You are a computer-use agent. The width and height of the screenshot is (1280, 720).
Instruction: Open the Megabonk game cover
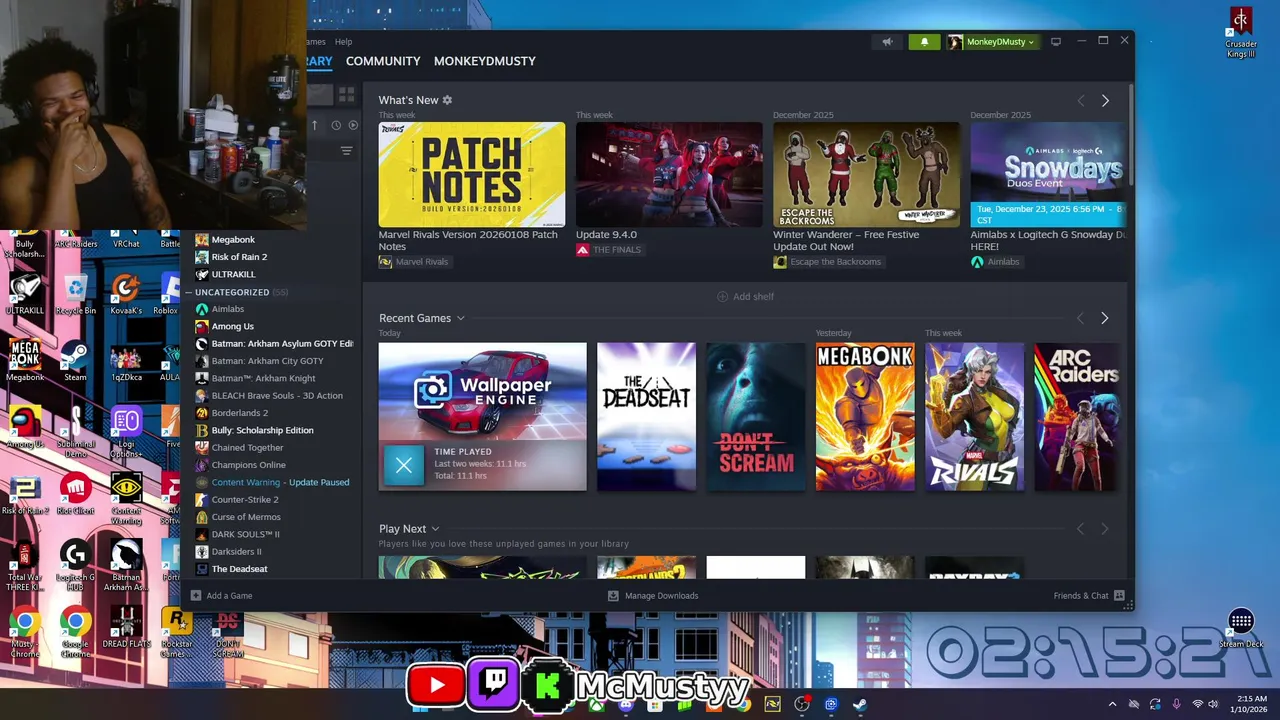tap(865, 417)
